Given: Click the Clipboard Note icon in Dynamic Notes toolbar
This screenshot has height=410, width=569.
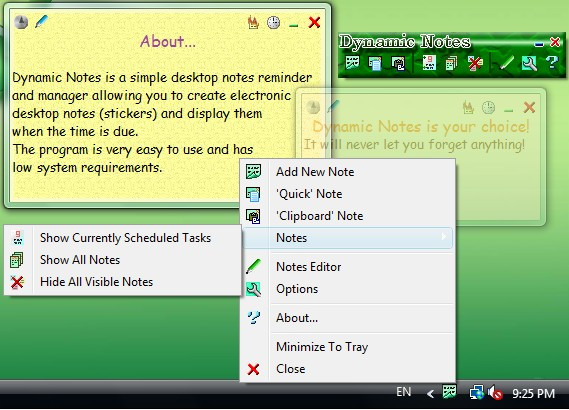Looking at the screenshot, I should 398,63.
